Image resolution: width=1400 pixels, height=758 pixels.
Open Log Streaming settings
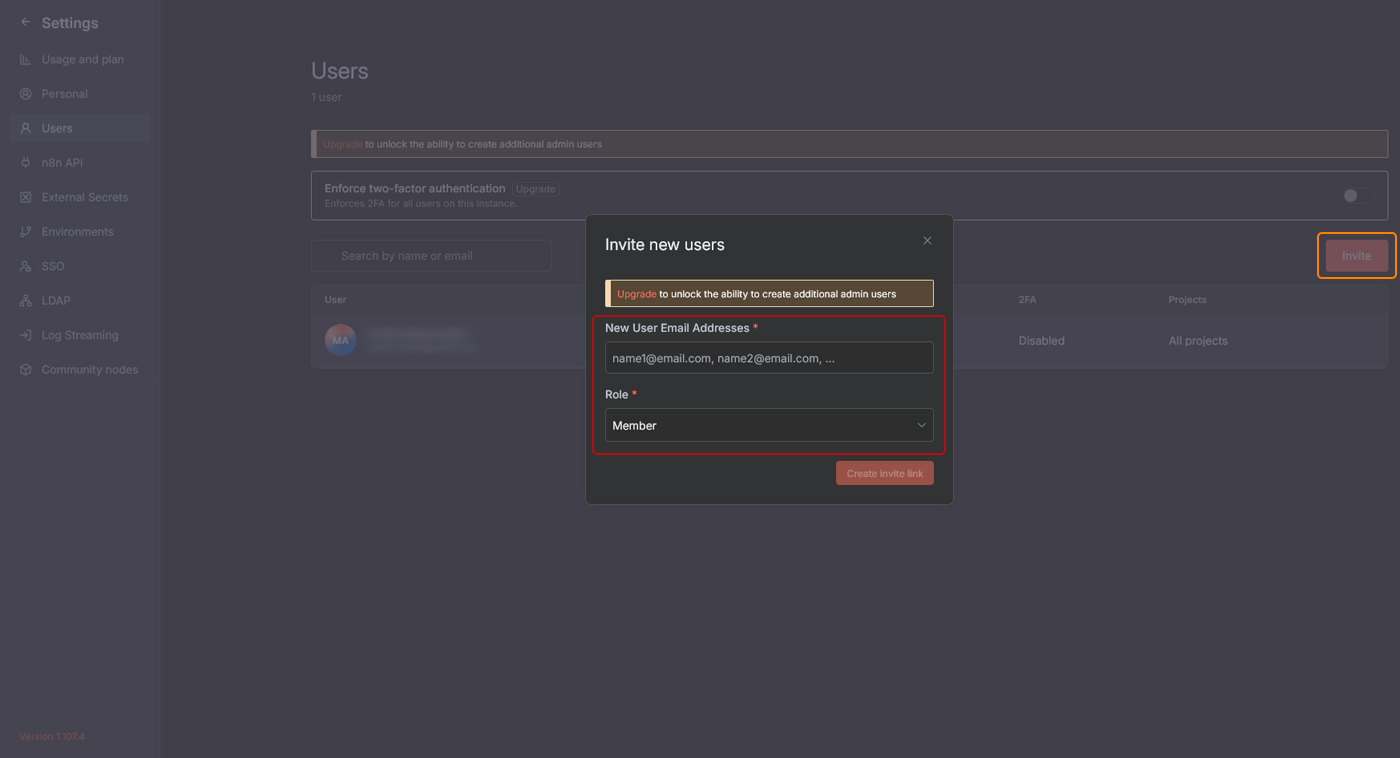(x=80, y=335)
